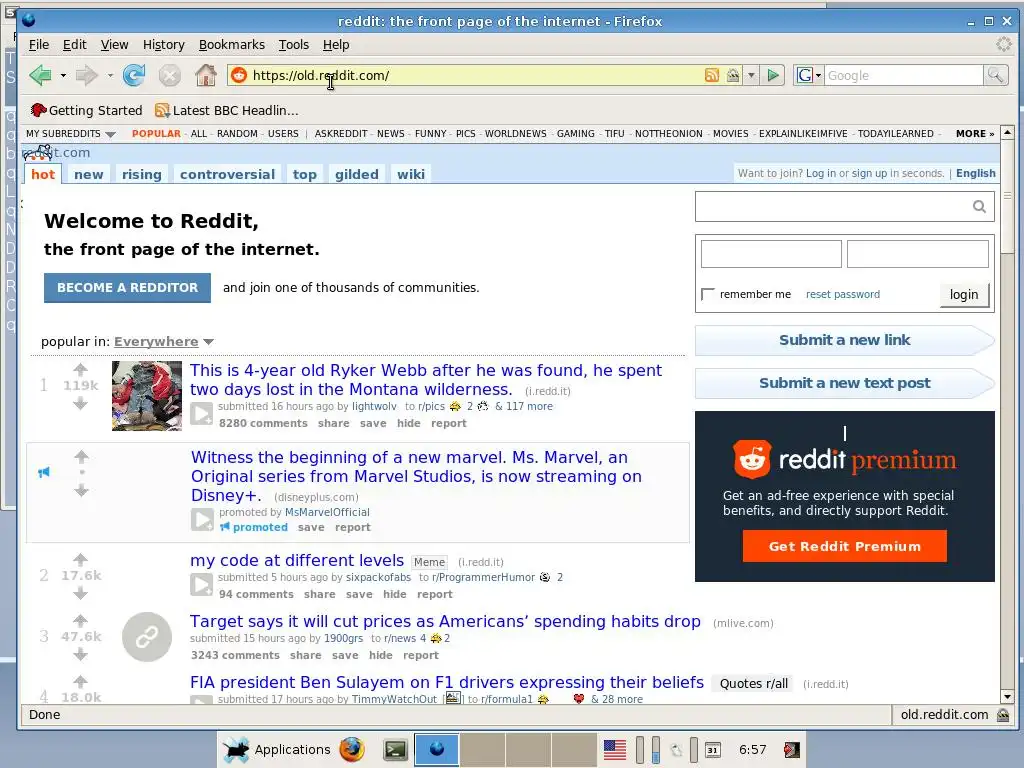Open the link icon thumbnail for Target post
Viewport: 1024px width, 768px height.
(147, 637)
